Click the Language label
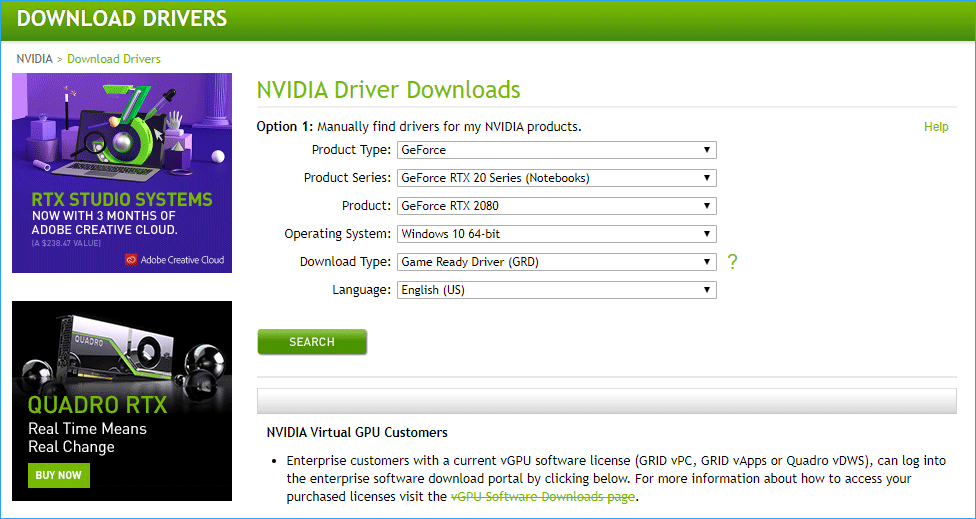Image resolution: width=976 pixels, height=519 pixels. click(362, 290)
